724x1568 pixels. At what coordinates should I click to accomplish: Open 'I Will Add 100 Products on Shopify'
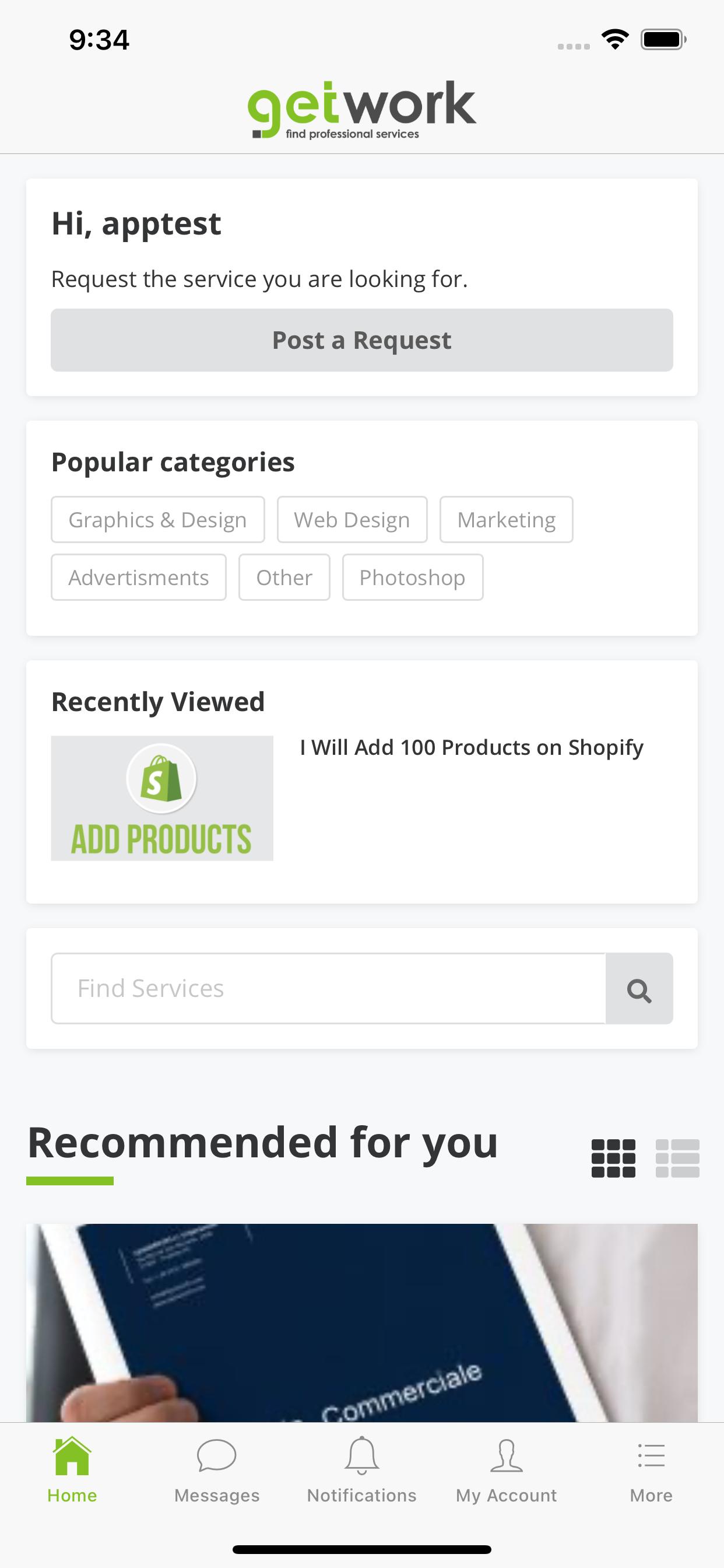pos(472,747)
